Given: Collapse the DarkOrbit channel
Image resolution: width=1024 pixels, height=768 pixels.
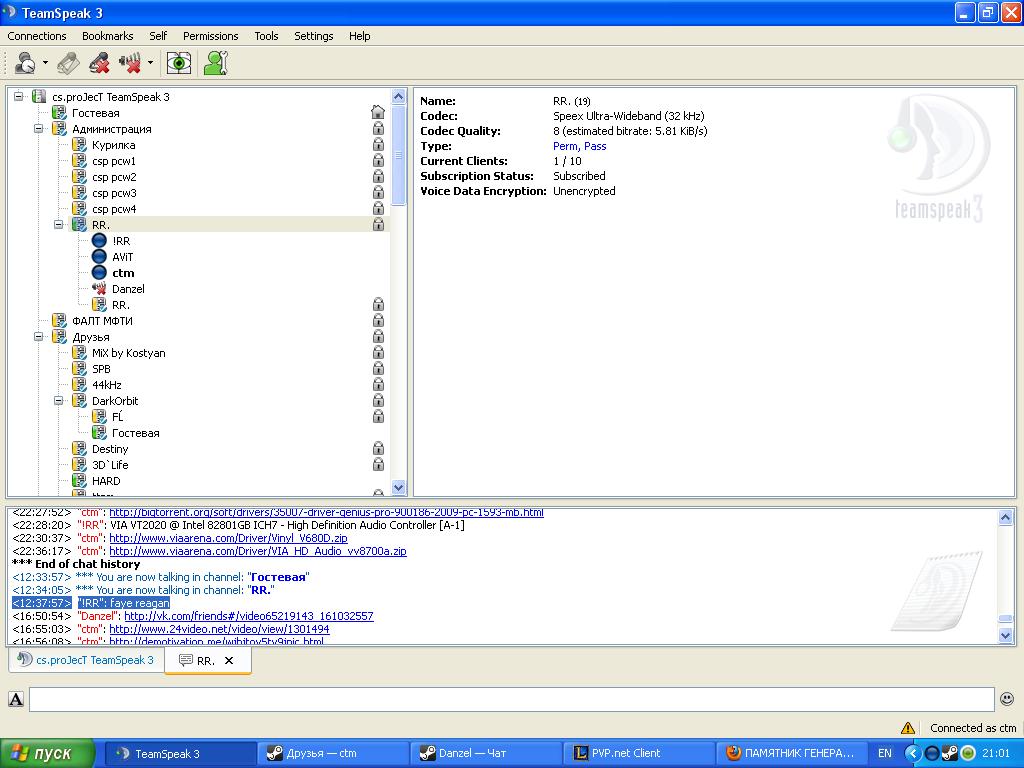Looking at the screenshot, I should pyautogui.click(x=59, y=401).
